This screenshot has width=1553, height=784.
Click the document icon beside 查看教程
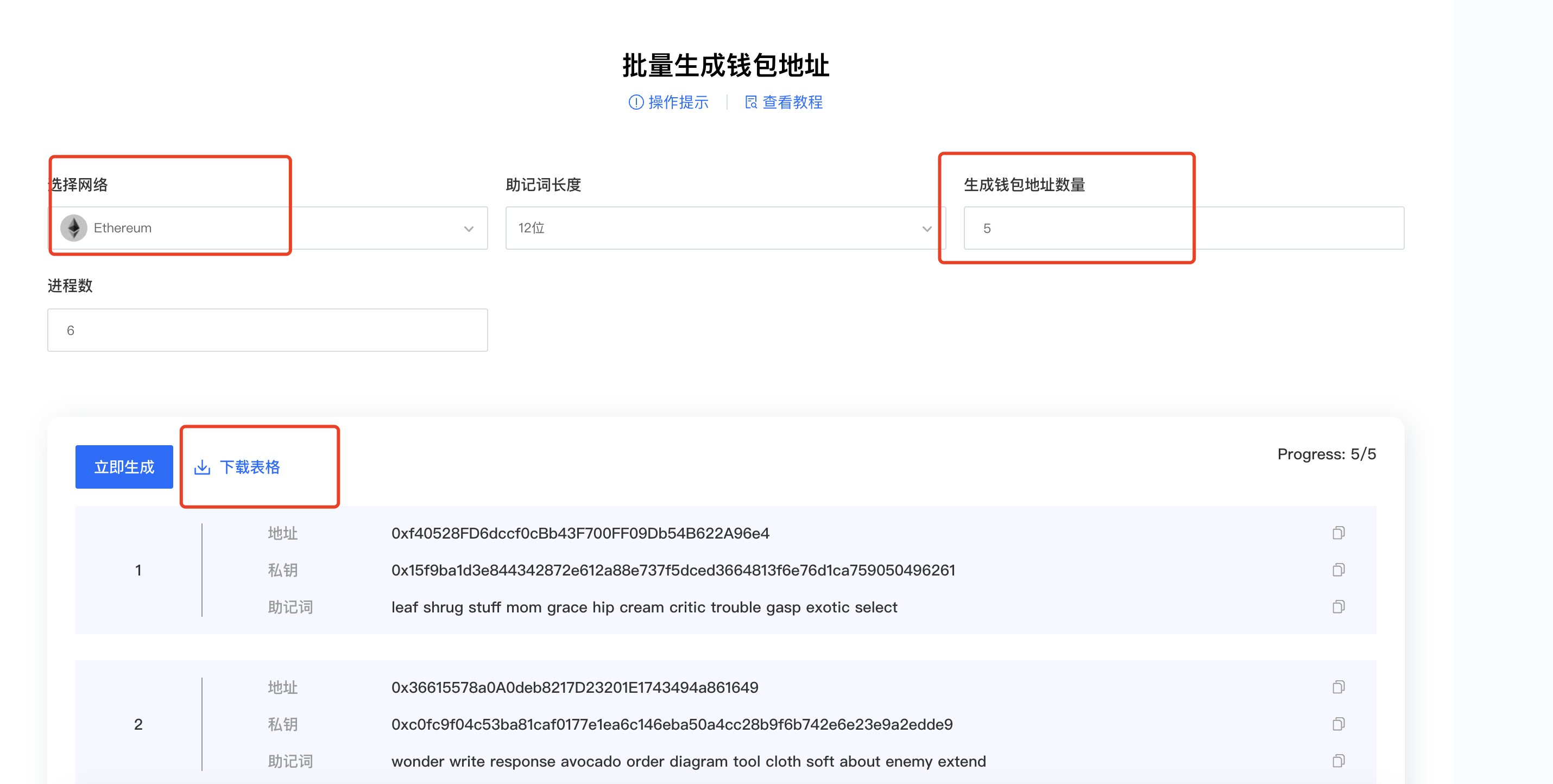click(750, 103)
